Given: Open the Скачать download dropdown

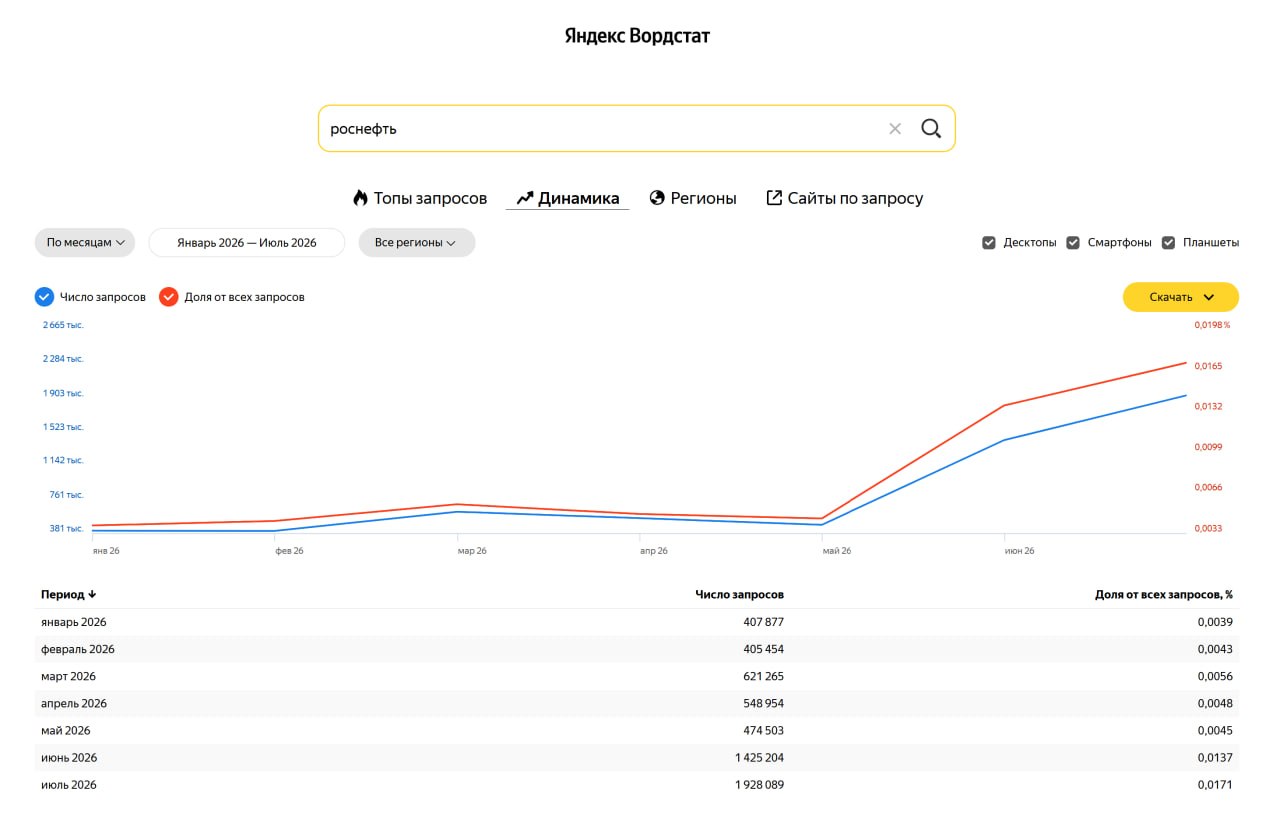Looking at the screenshot, I should tap(1180, 297).
